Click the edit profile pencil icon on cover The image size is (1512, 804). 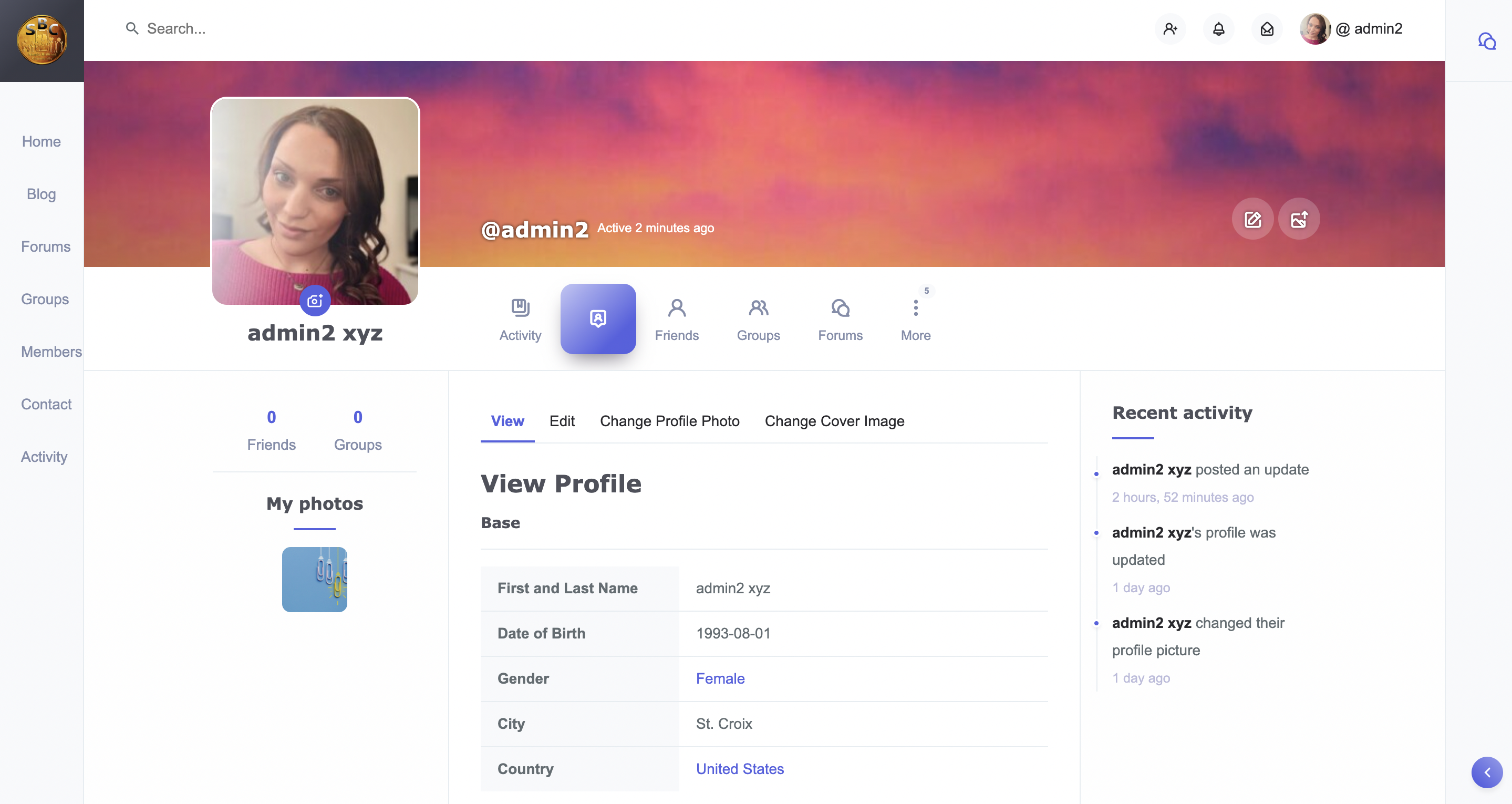(x=1252, y=219)
